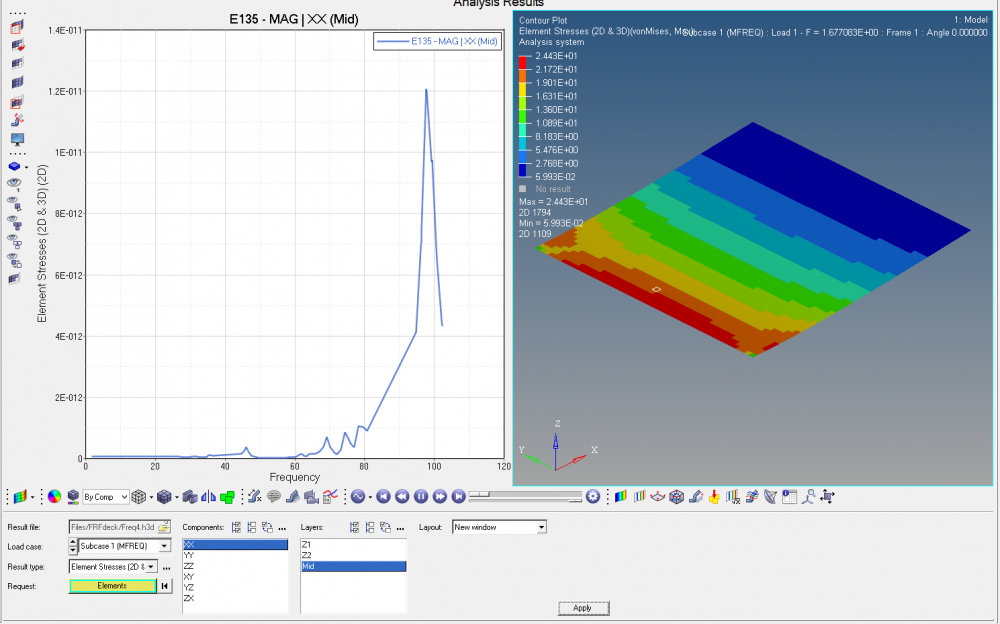Click the striped panel with Vx icon
The image size is (1000, 624).
tap(733, 496)
